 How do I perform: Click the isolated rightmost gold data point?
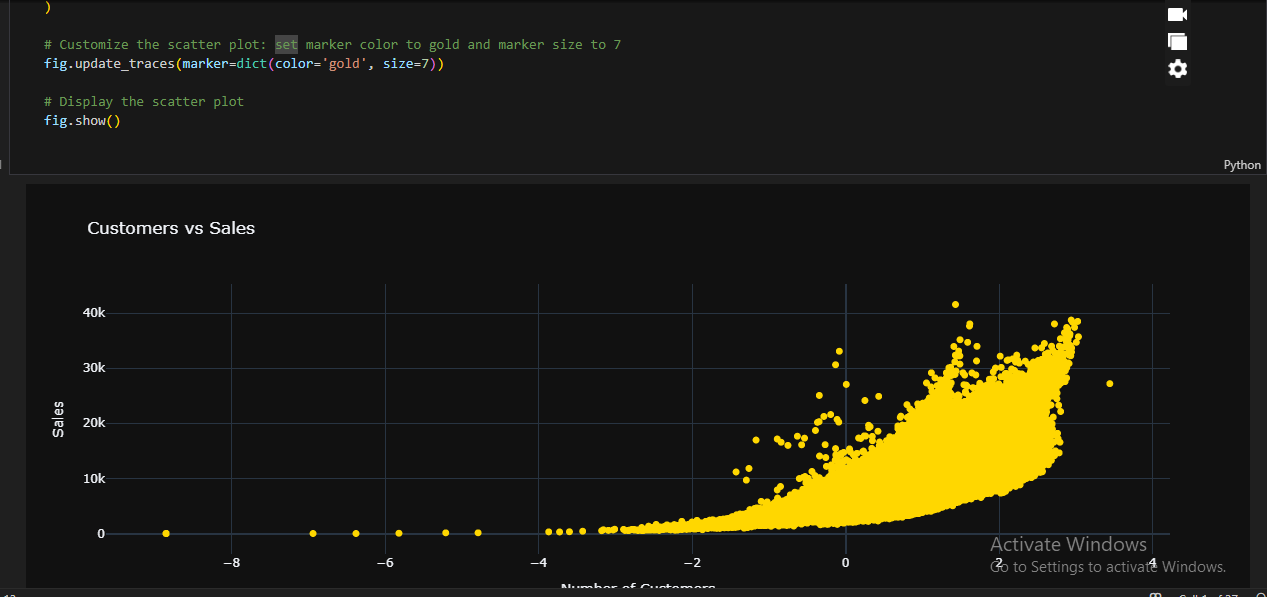[1110, 384]
